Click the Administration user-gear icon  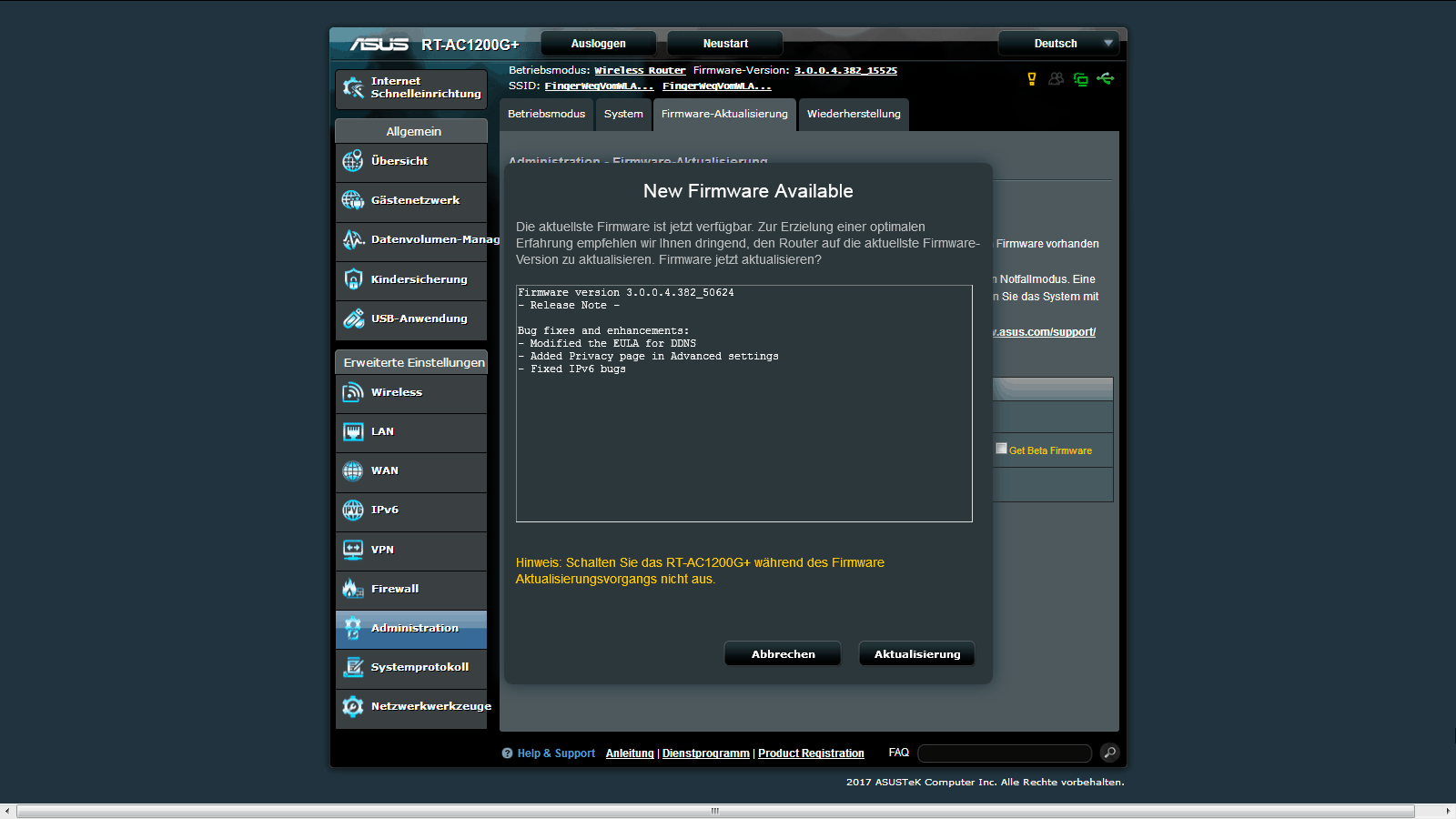click(x=353, y=628)
